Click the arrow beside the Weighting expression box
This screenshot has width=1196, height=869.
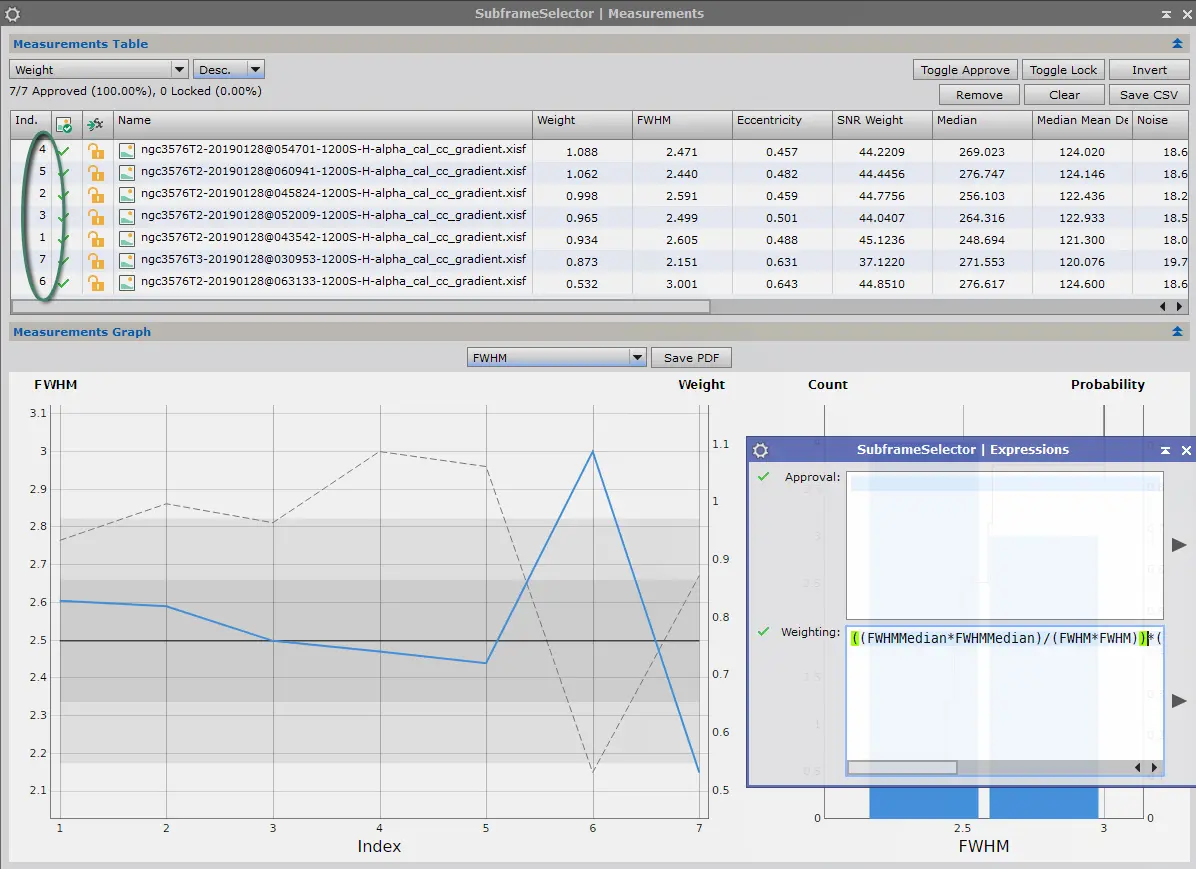(x=1178, y=700)
